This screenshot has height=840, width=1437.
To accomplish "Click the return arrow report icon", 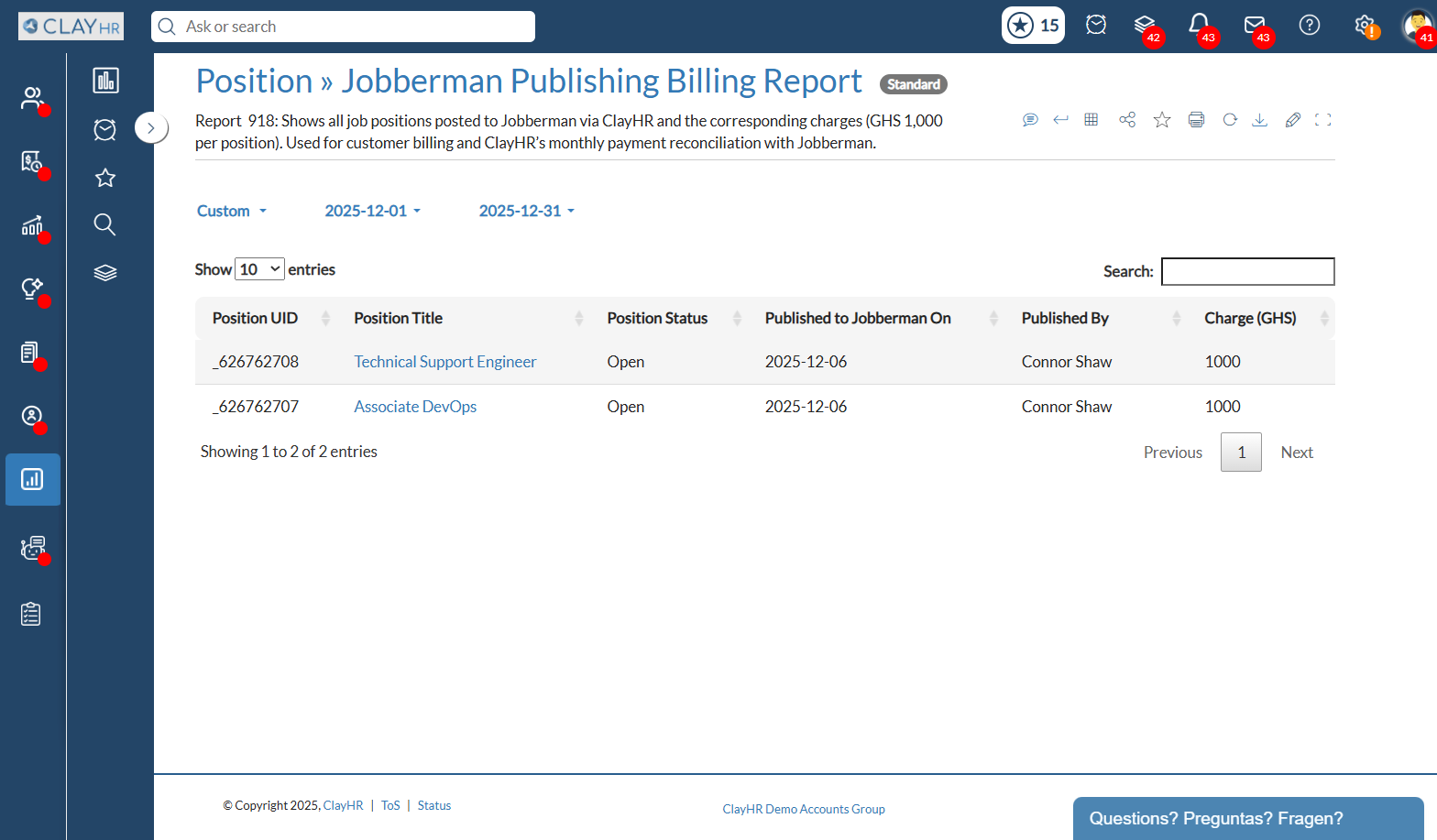I will click(1060, 119).
